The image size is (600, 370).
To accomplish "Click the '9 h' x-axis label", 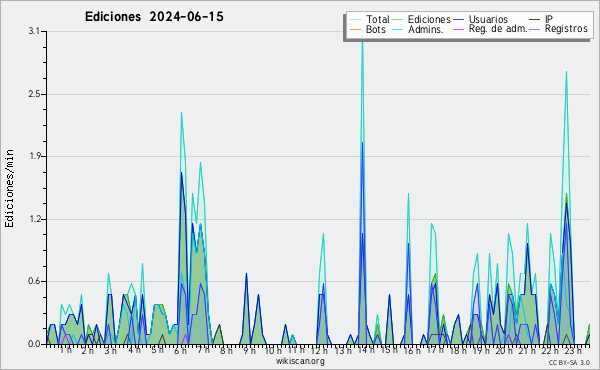I will [249, 351].
